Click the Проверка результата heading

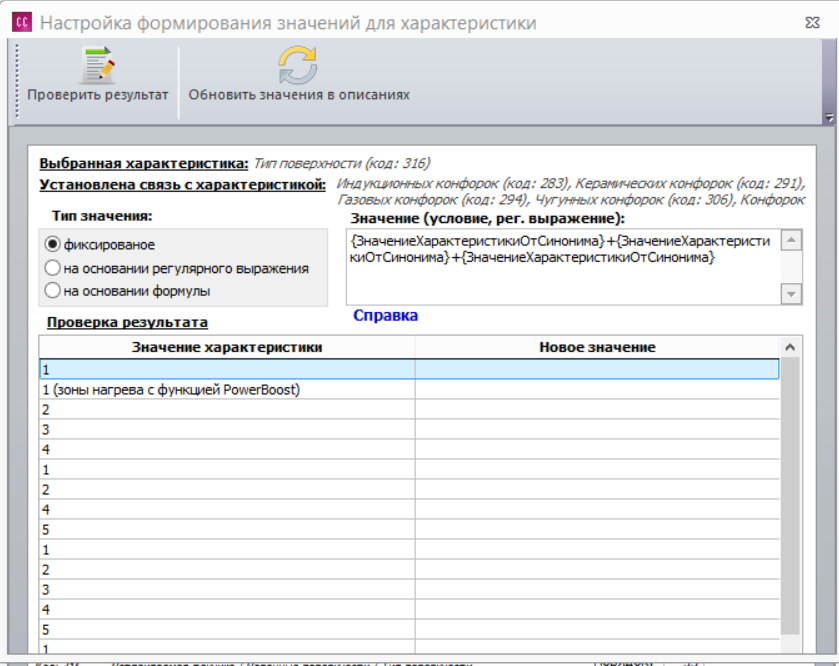tap(127, 323)
